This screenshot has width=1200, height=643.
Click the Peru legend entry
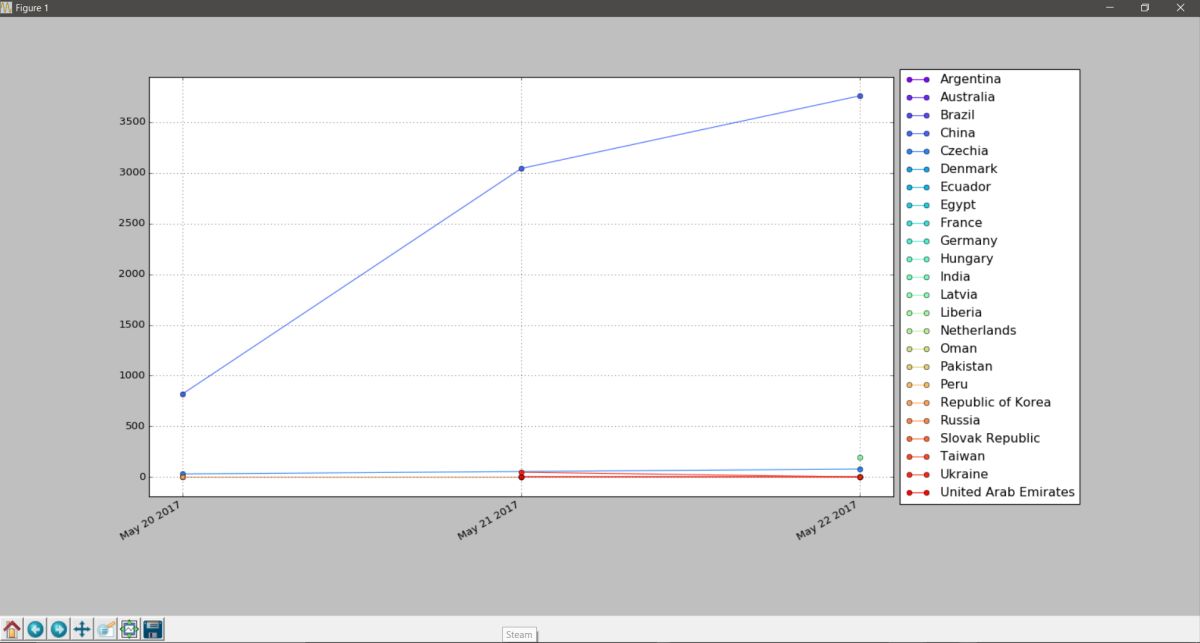936,385
